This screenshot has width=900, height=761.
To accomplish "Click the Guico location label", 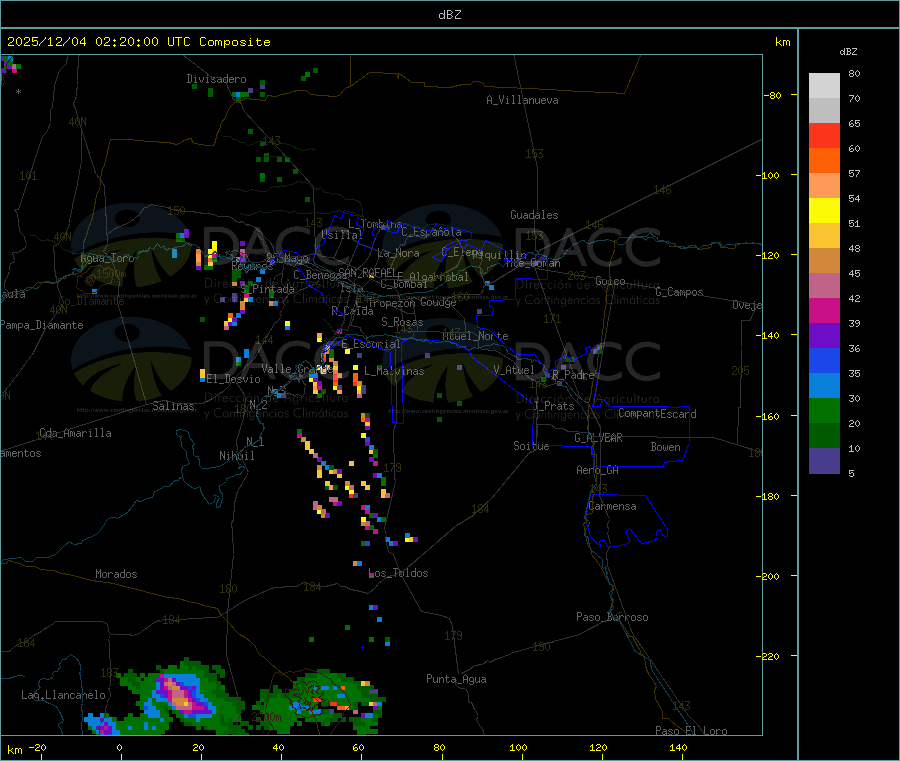I will [610, 281].
